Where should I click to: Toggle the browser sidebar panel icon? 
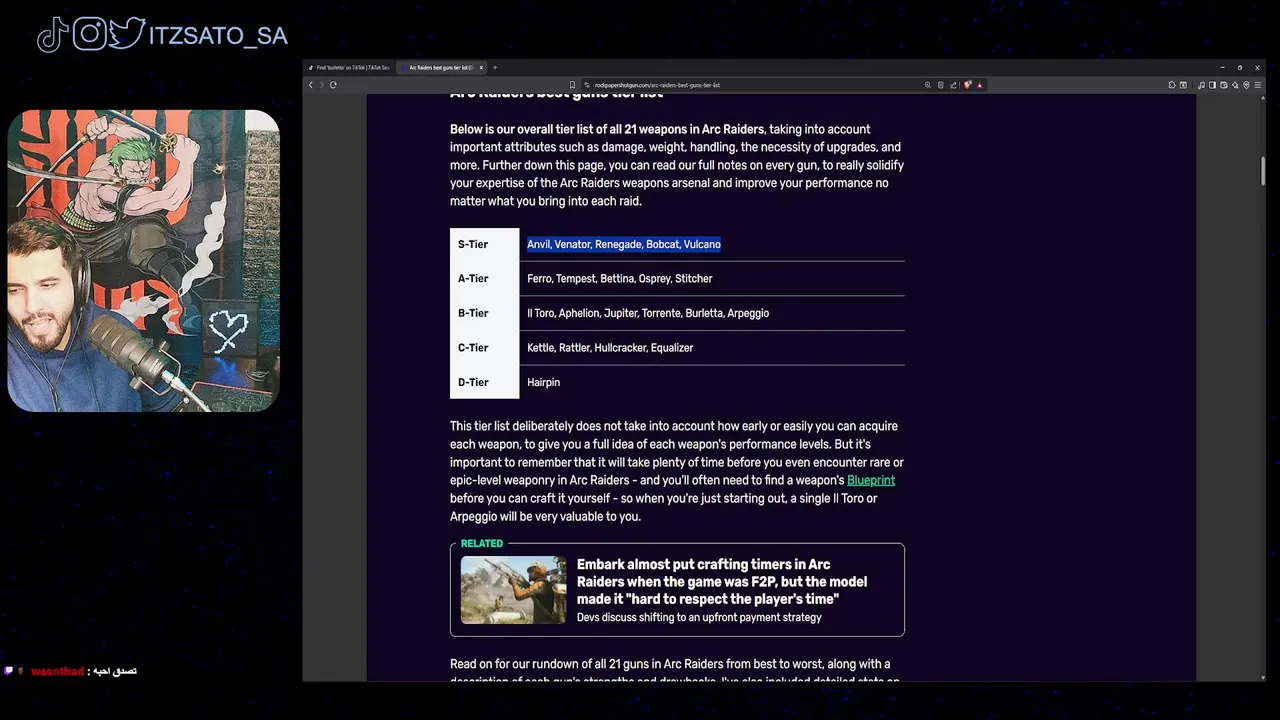coord(1212,85)
